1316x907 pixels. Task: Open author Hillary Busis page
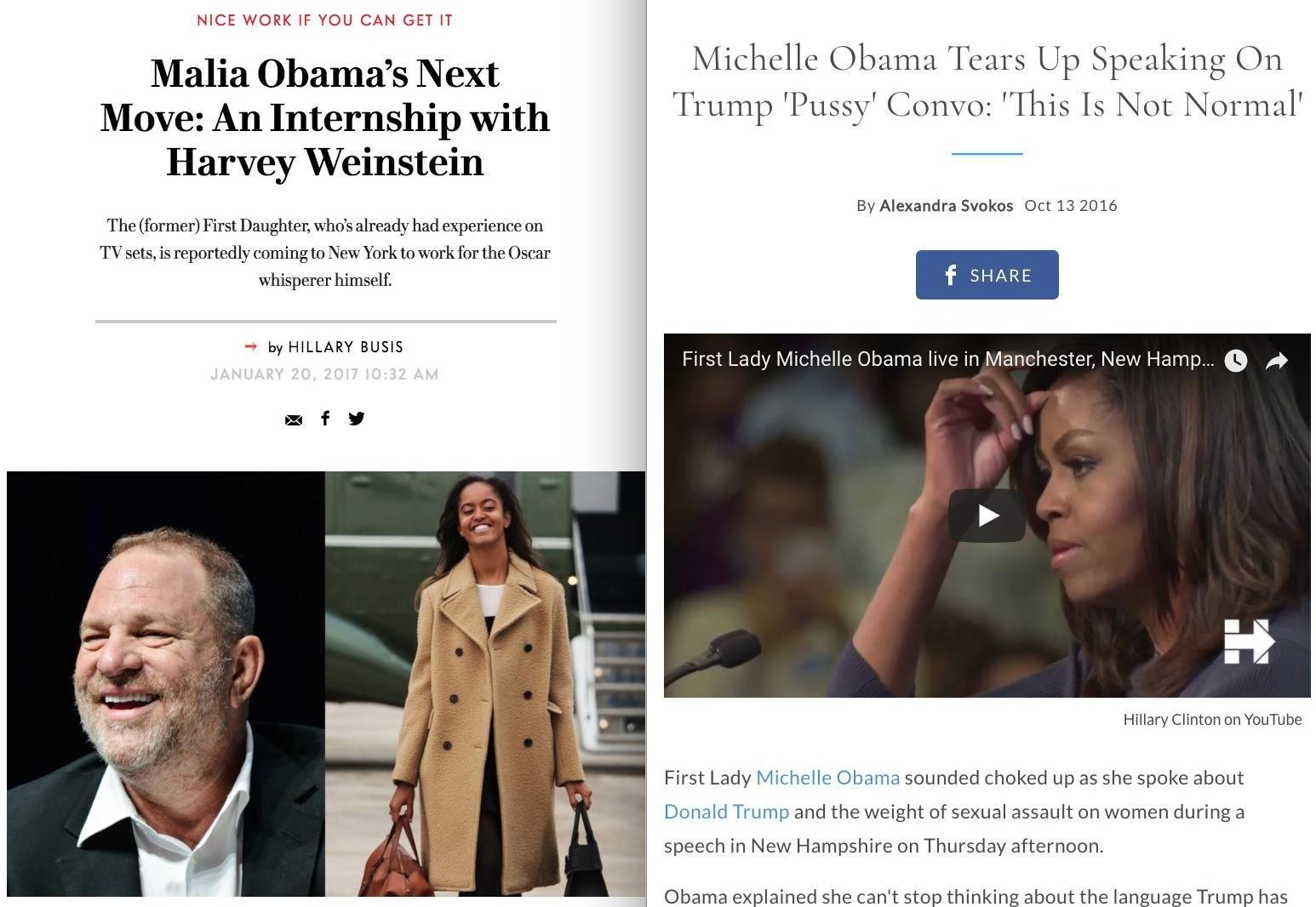pyautogui.click(x=346, y=347)
